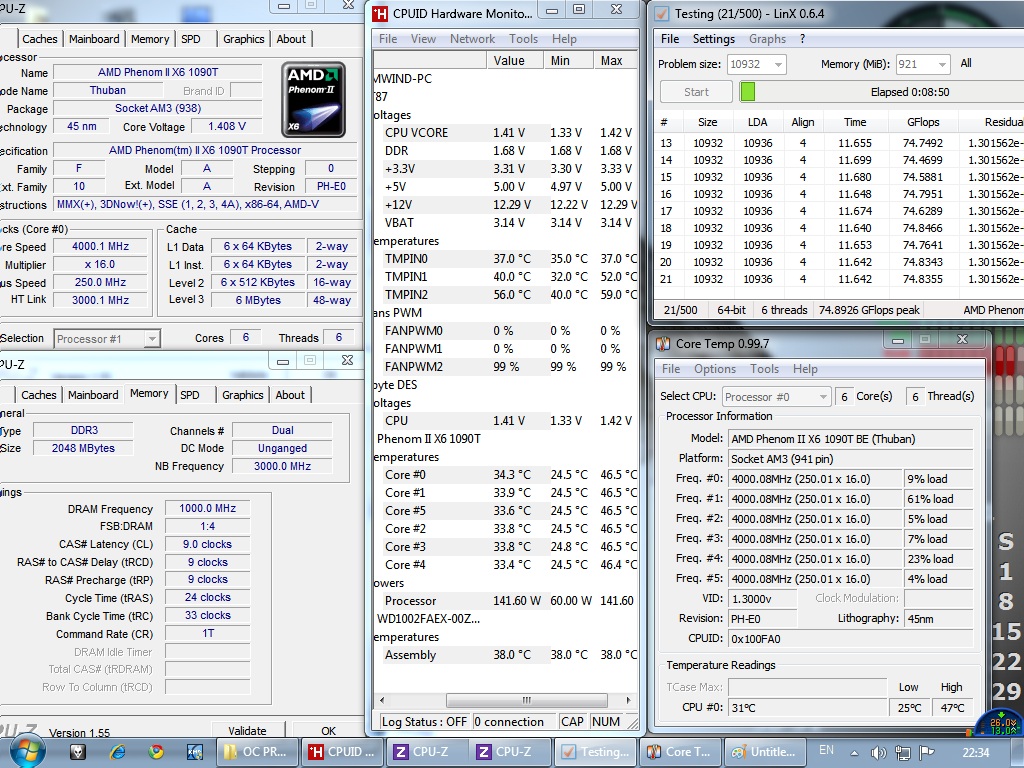
Task: Click the network tray icon
Action: (x=903, y=751)
